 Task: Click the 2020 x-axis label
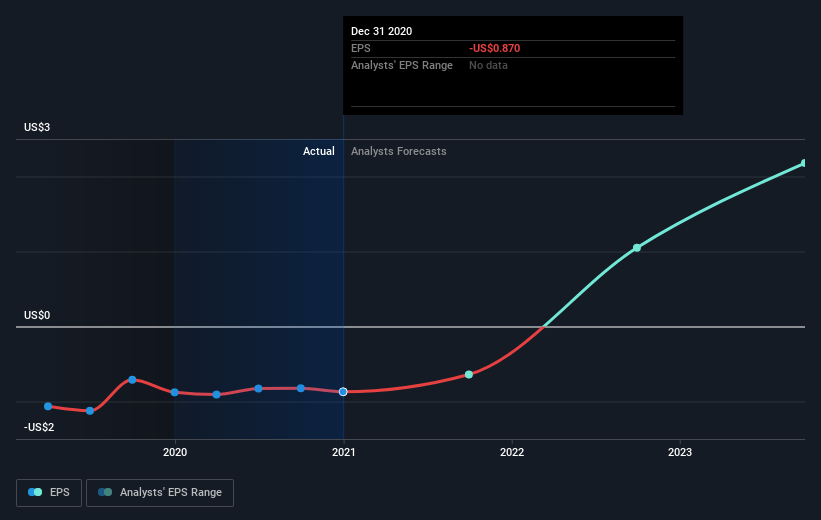175,452
